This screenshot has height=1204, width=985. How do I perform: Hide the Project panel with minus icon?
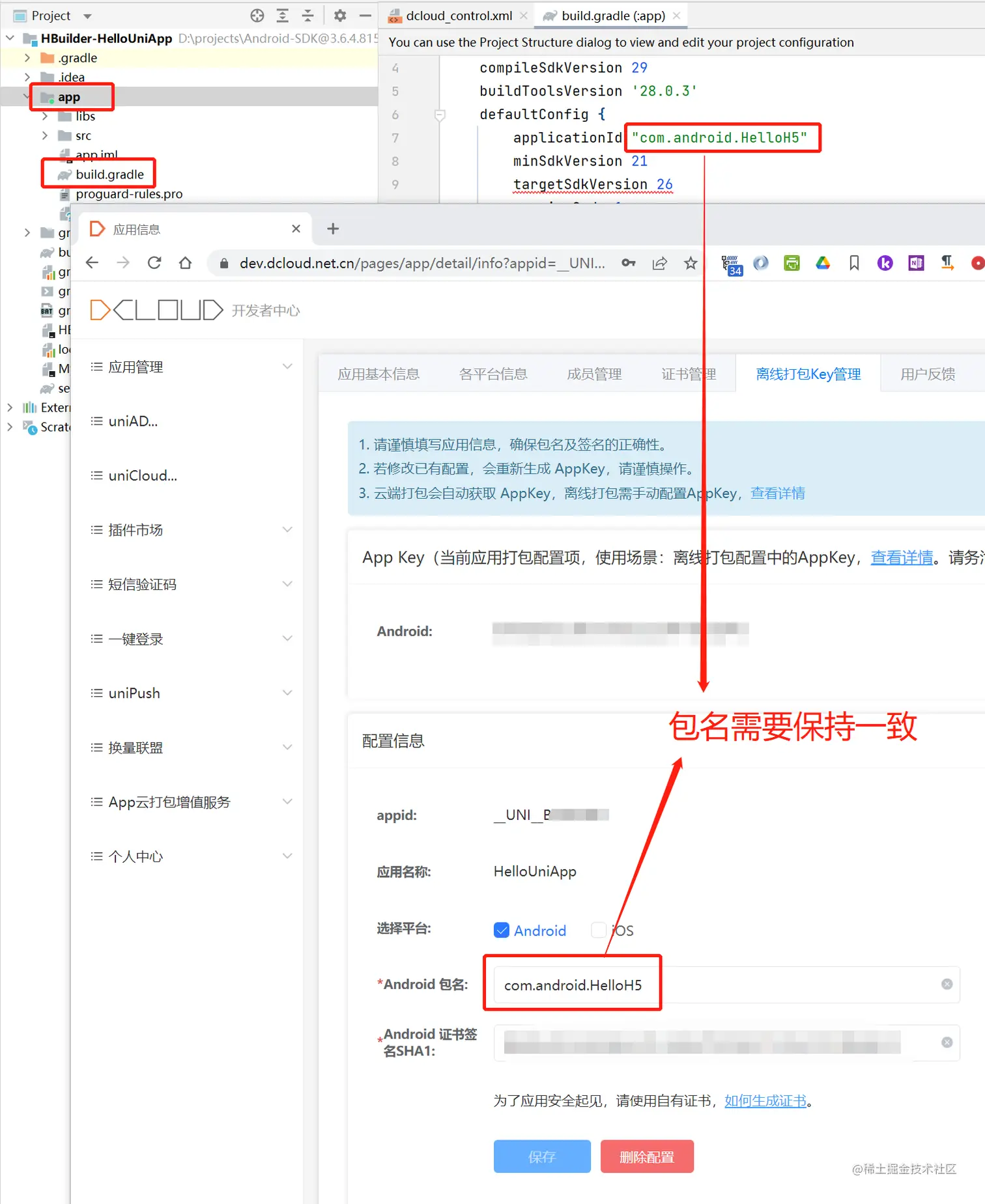click(x=365, y=16)
